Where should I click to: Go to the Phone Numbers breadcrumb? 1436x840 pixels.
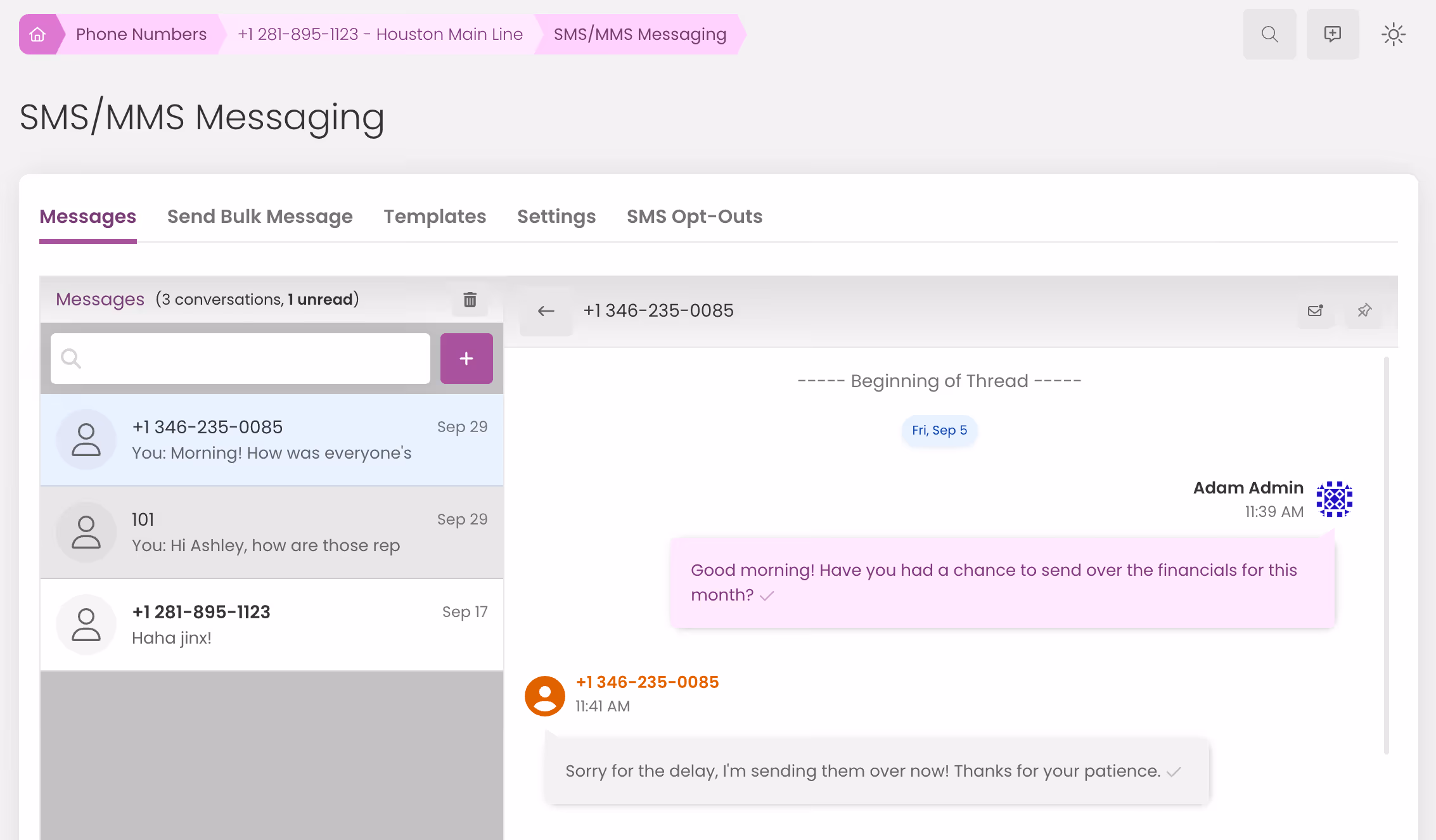141,34
